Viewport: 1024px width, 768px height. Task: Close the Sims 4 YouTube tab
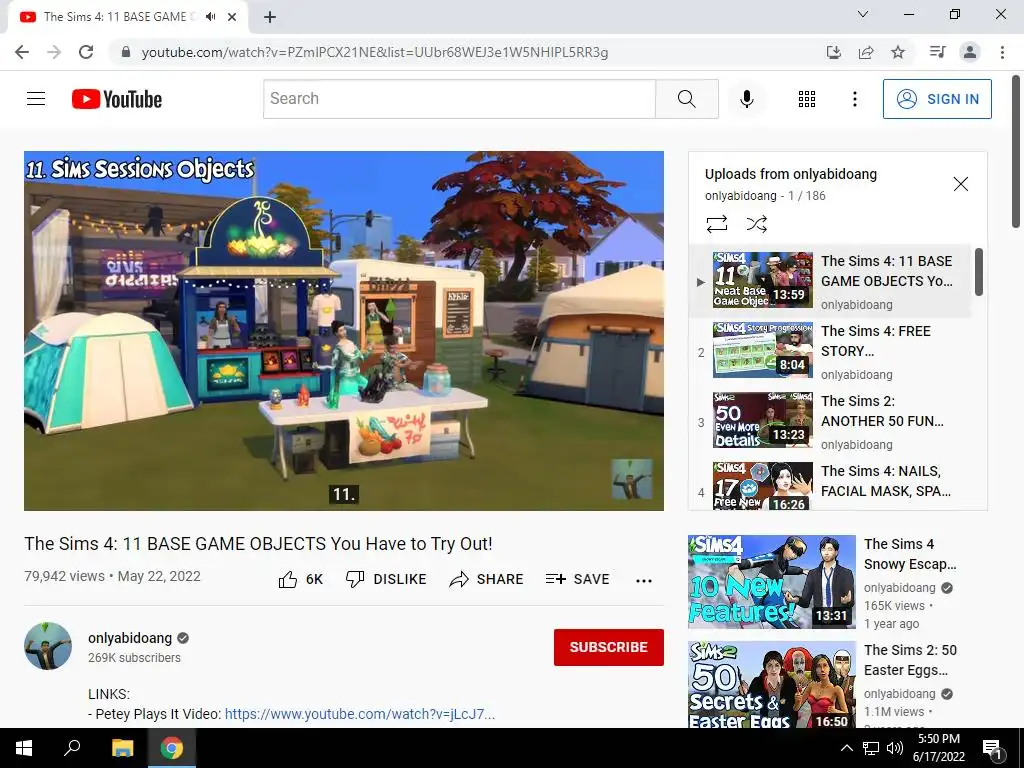click(x=232, y=17)
